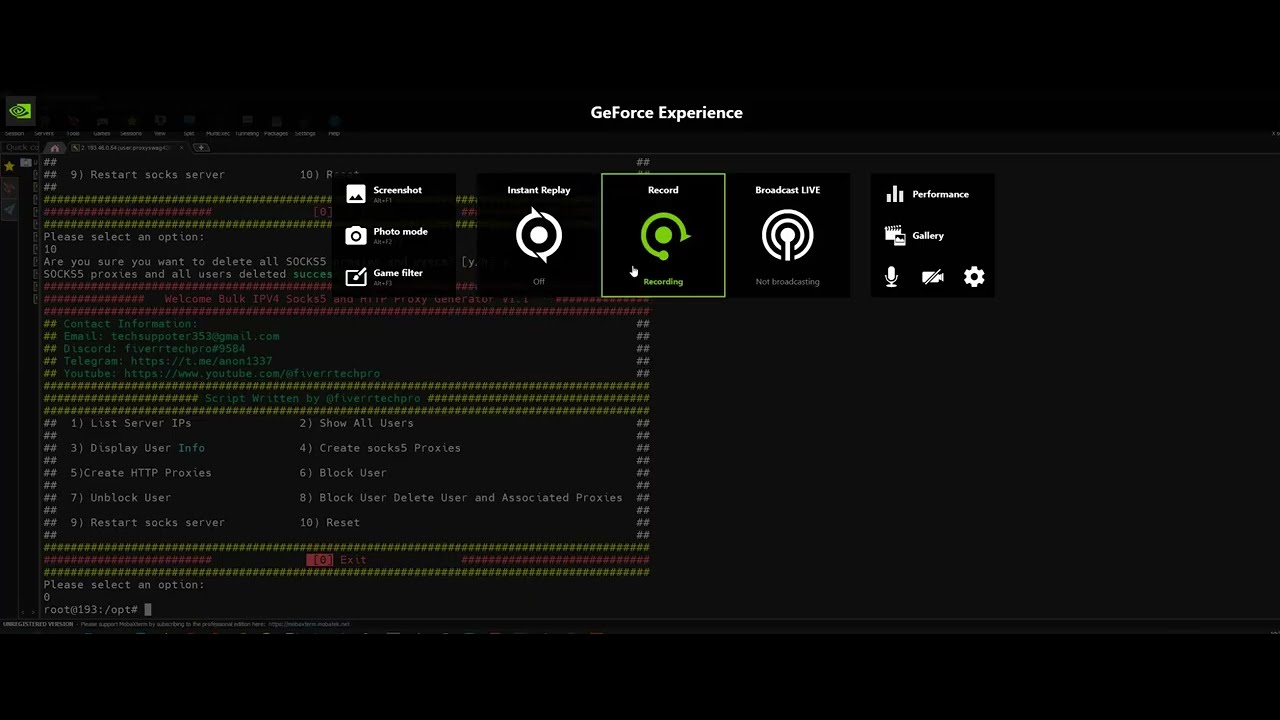Click View in MobaXterm toolbar

coord(160,129)
